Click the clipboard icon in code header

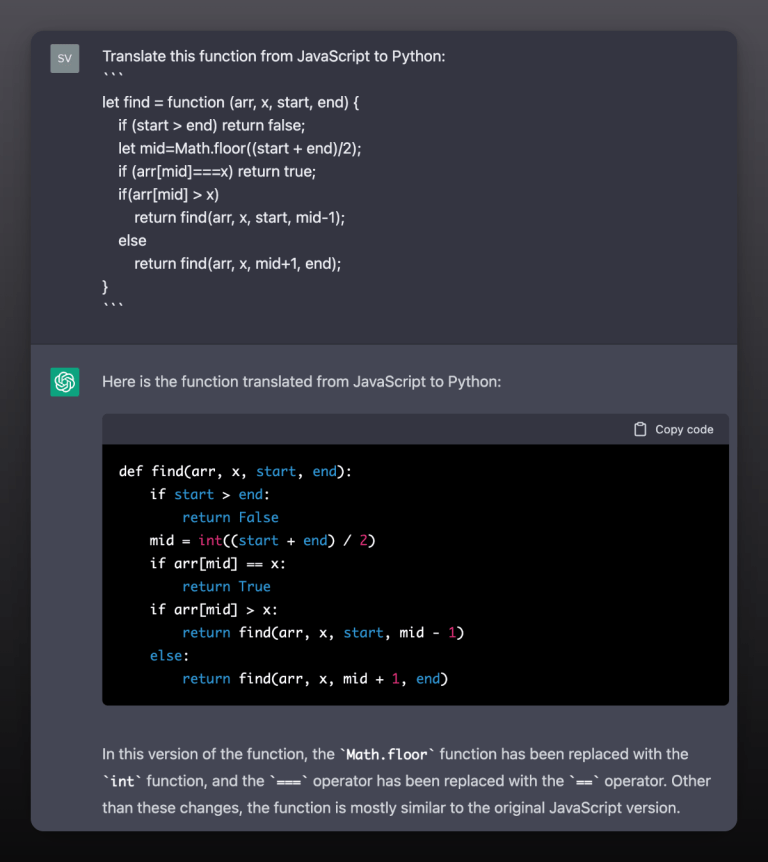pyautogui.click(x=640, y=429)
